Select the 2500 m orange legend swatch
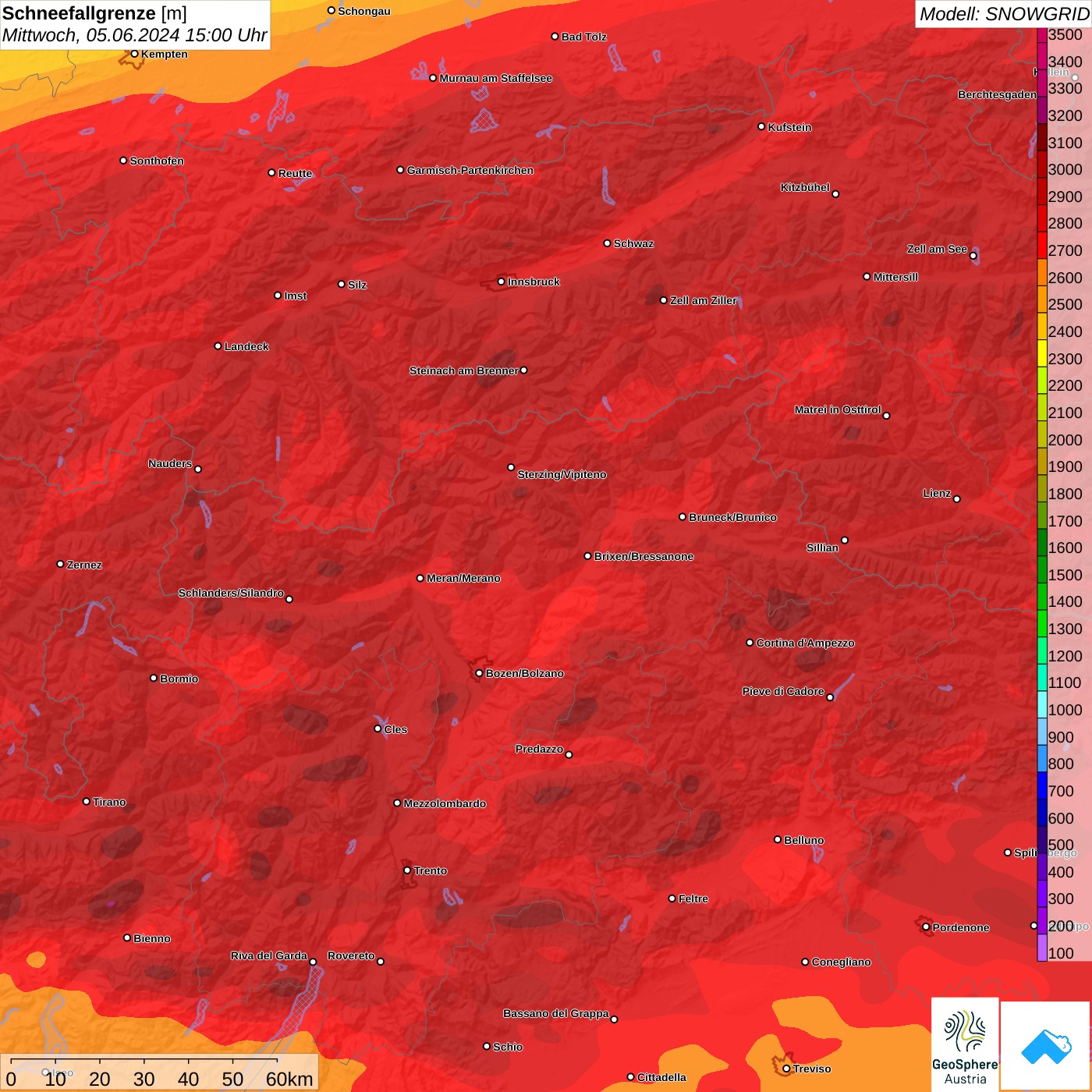 1042,299
